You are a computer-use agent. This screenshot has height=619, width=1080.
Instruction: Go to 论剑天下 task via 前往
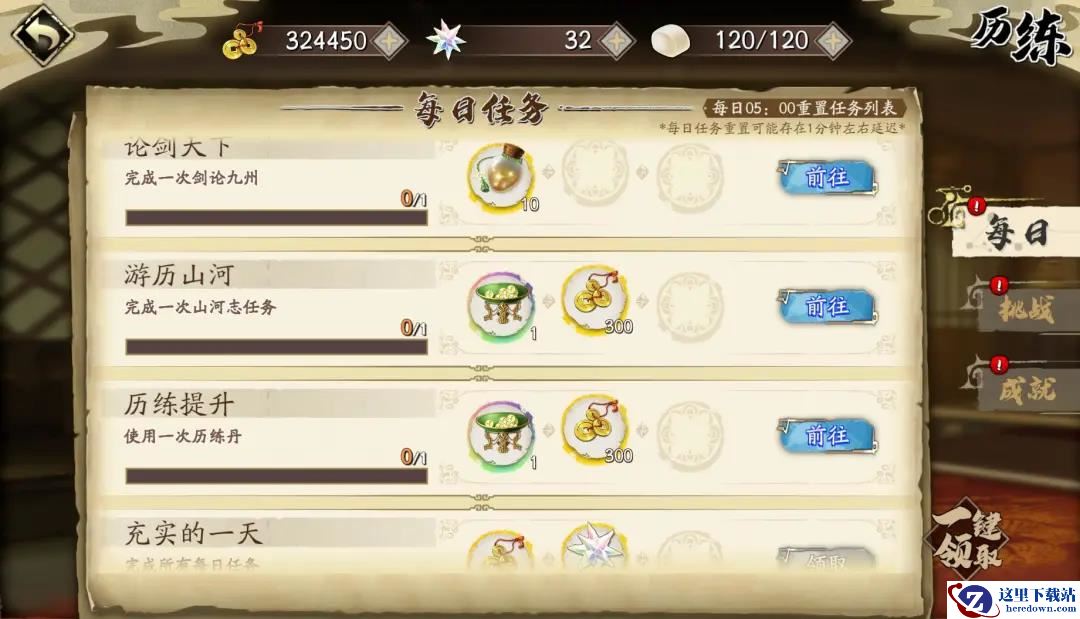coord(827,178)
